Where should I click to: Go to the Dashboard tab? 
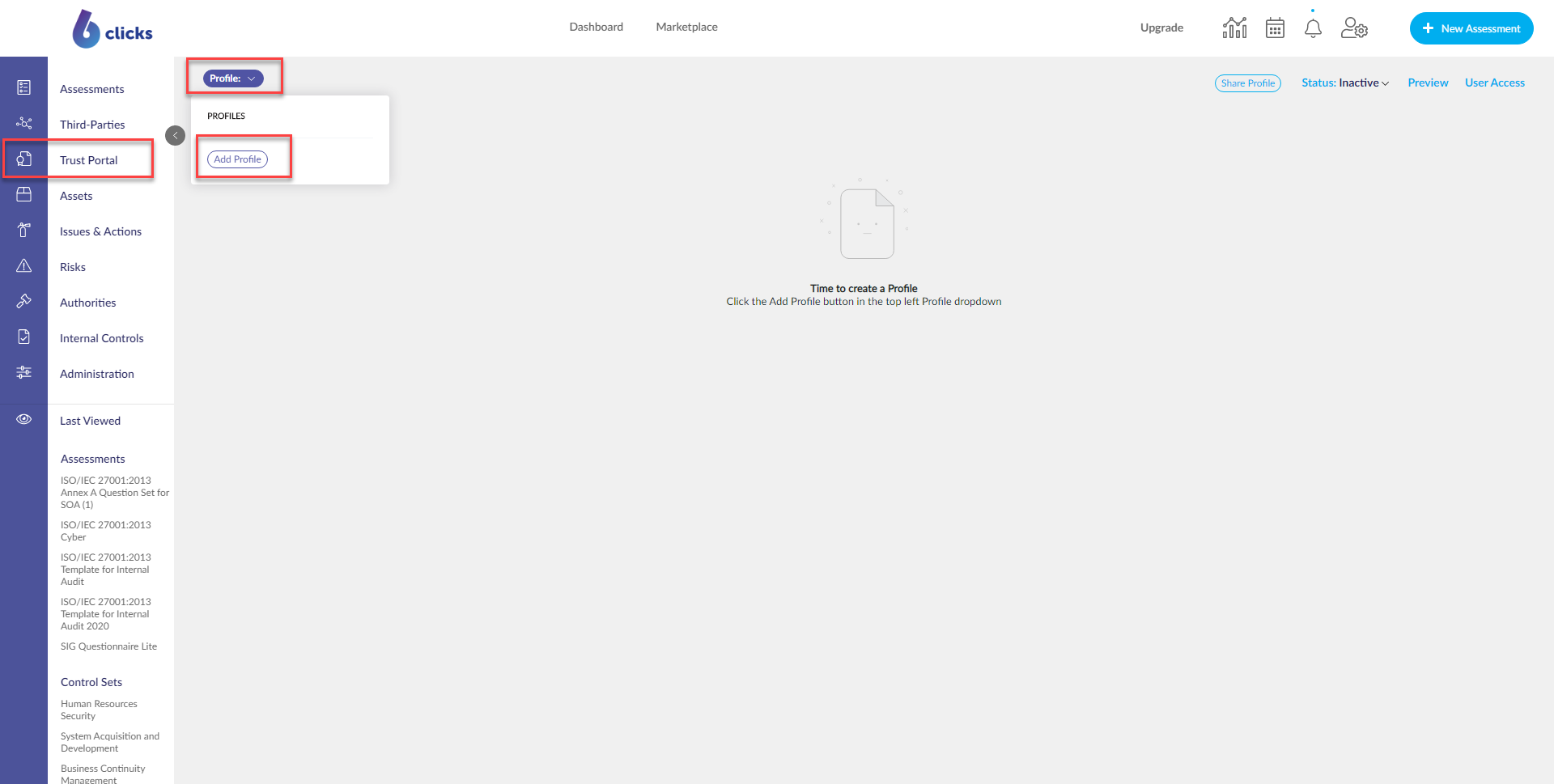point(597,27)
